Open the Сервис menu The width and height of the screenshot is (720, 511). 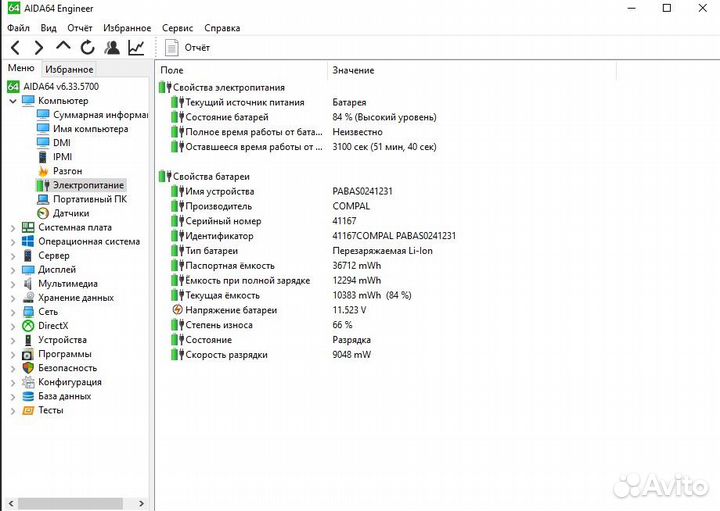click(x=177, y=28)
